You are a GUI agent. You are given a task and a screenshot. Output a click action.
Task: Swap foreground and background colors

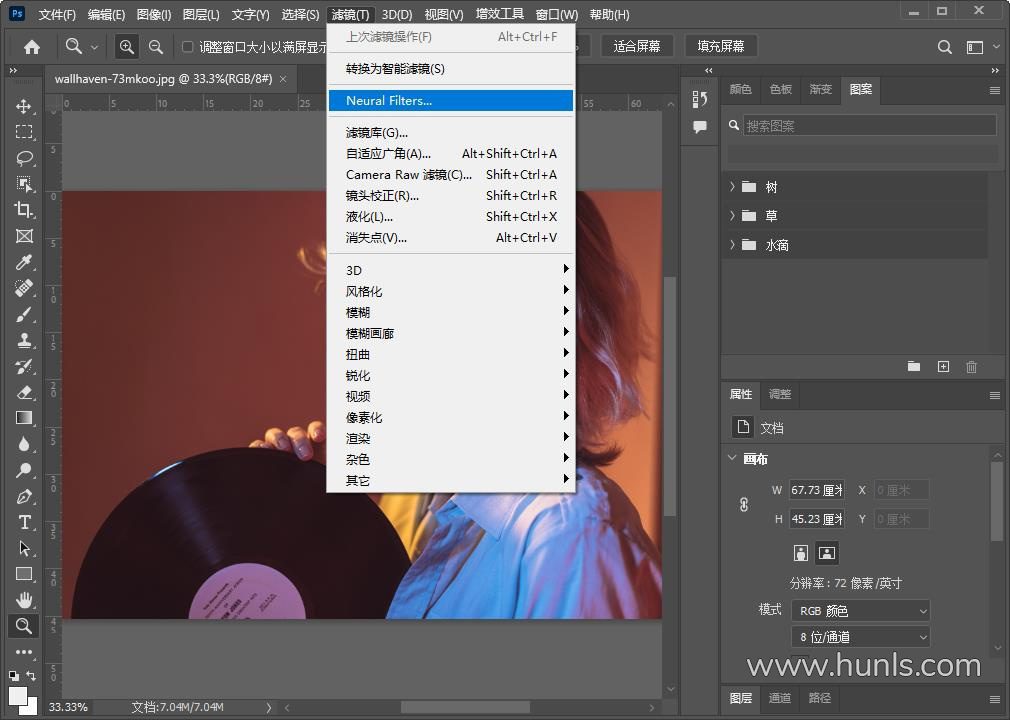31,676
